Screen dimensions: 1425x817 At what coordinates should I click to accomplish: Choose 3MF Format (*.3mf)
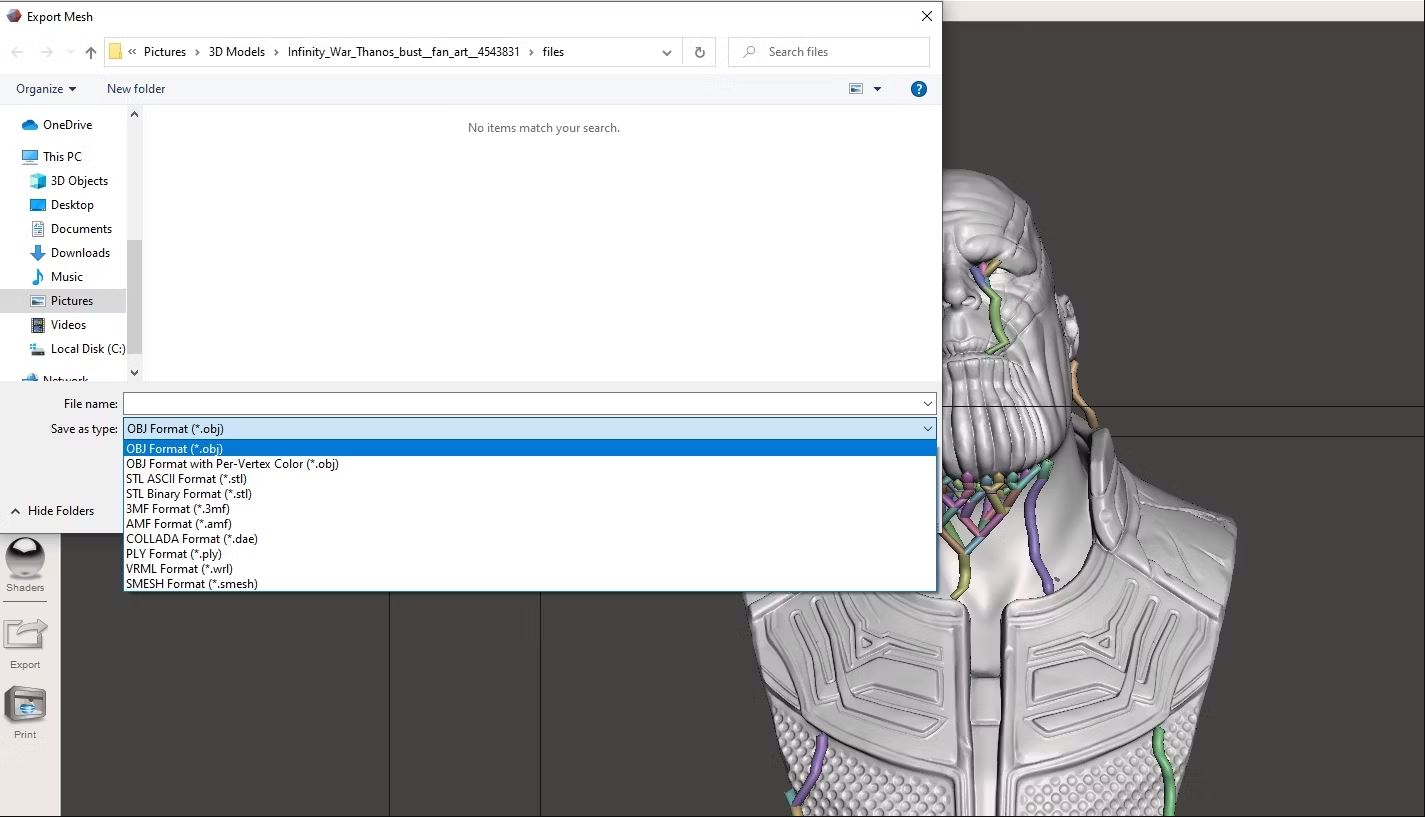tap(530, 509)
